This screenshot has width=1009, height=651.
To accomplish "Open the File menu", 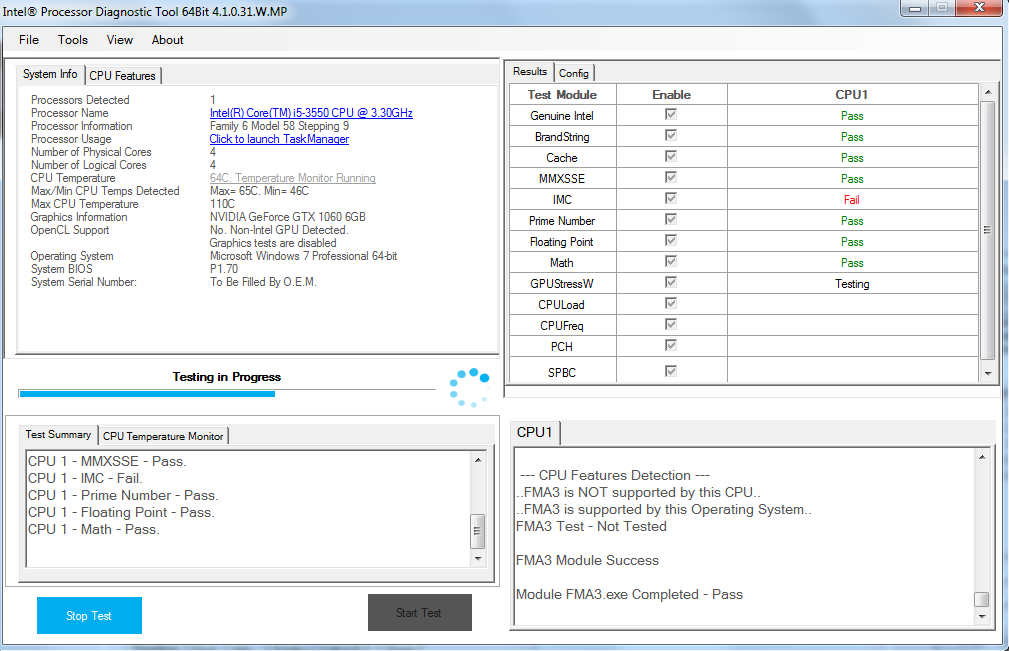I will [29, 40].
